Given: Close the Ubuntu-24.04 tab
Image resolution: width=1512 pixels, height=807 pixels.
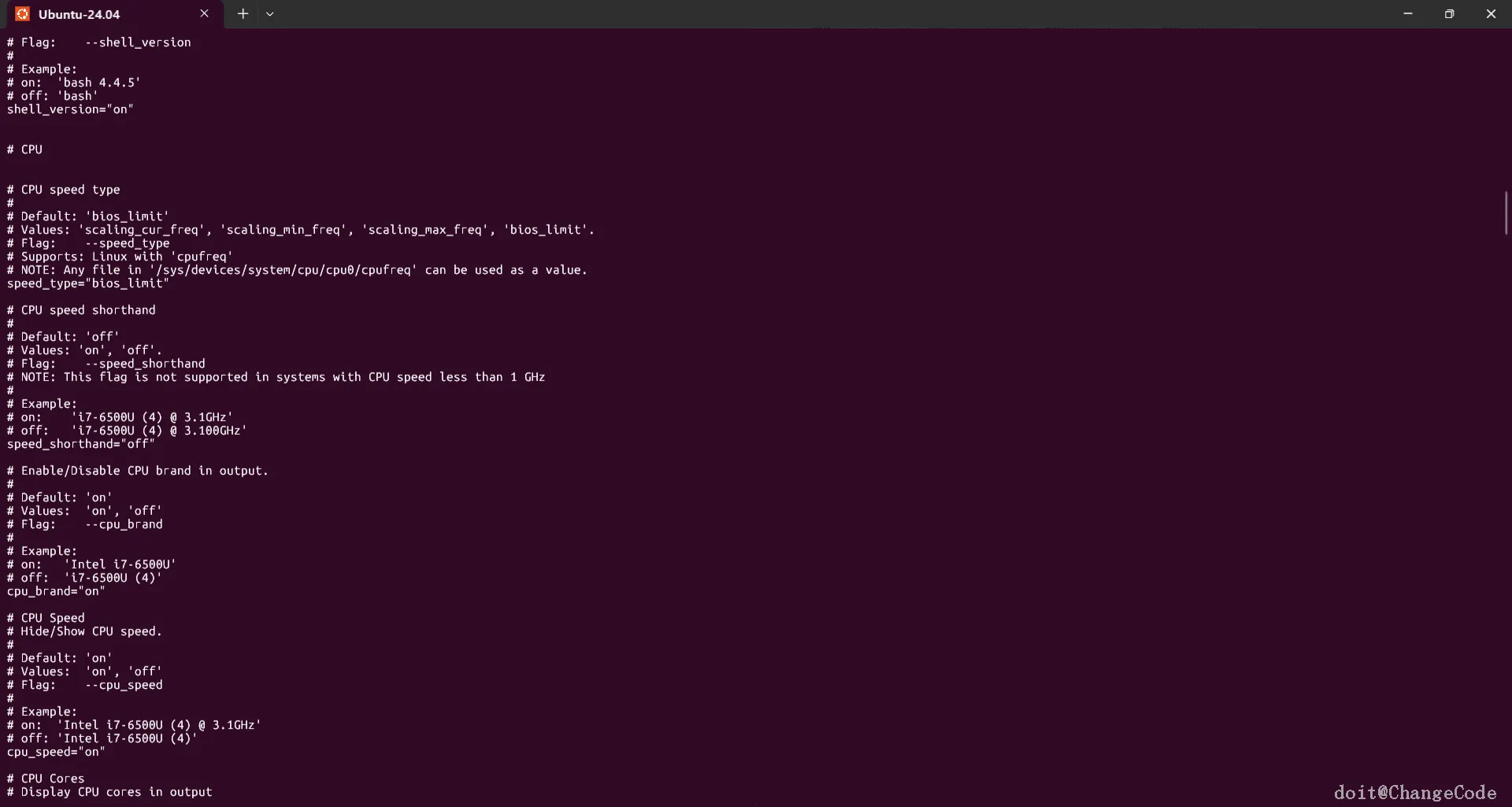Looking at the screenshot, I should (x=204, y=14).
